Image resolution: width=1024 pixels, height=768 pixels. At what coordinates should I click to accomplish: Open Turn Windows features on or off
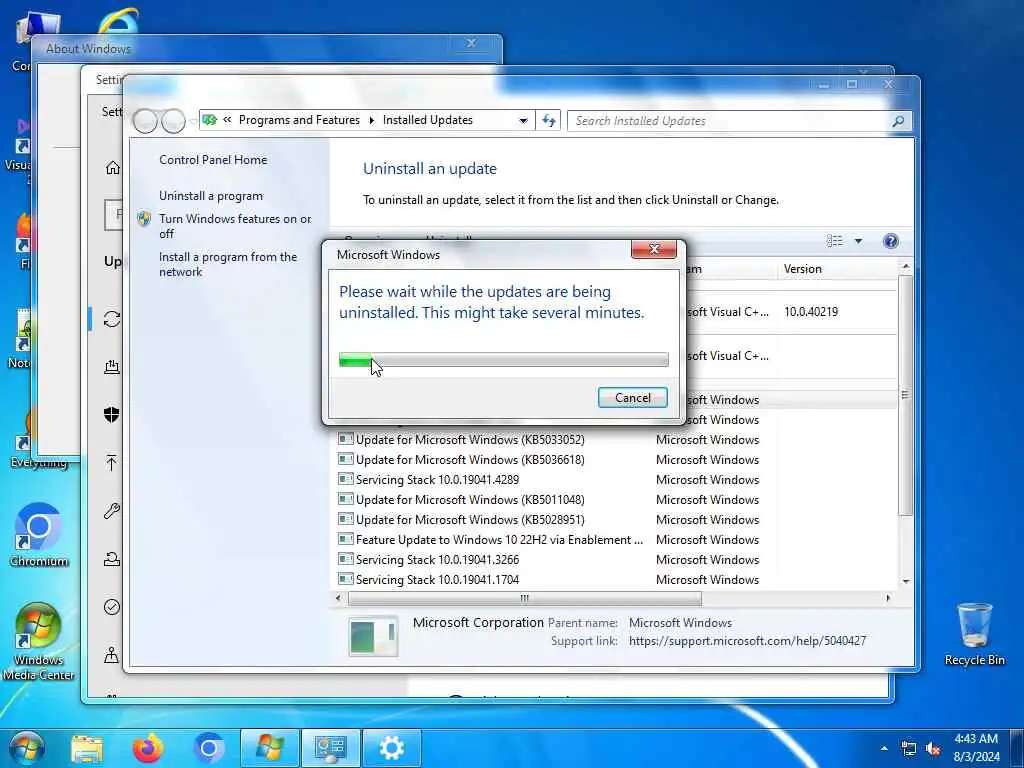pyautogui.click(x=235, y=226)
